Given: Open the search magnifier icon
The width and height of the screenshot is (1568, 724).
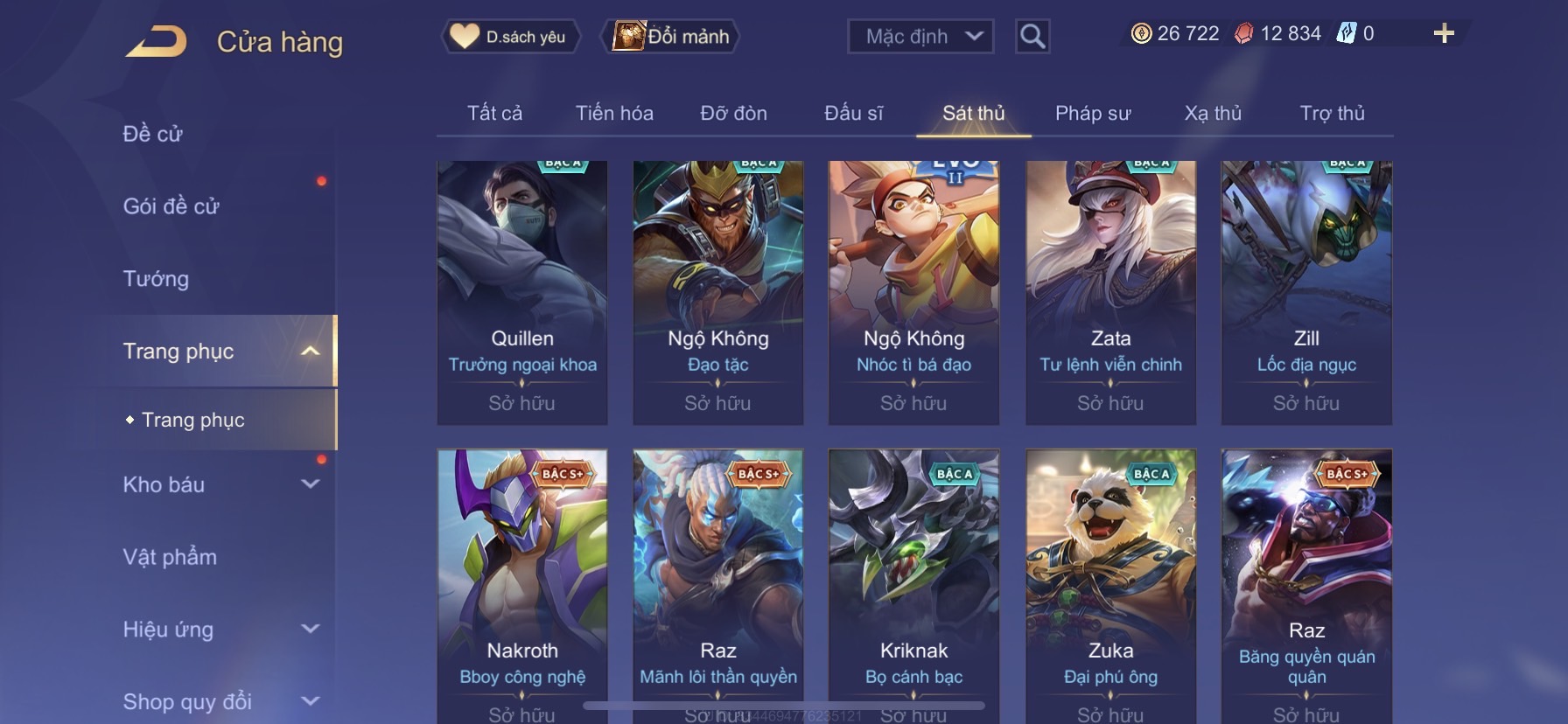Looking at the screenshot, I should pyautogui.click(x=1032, y=36).
